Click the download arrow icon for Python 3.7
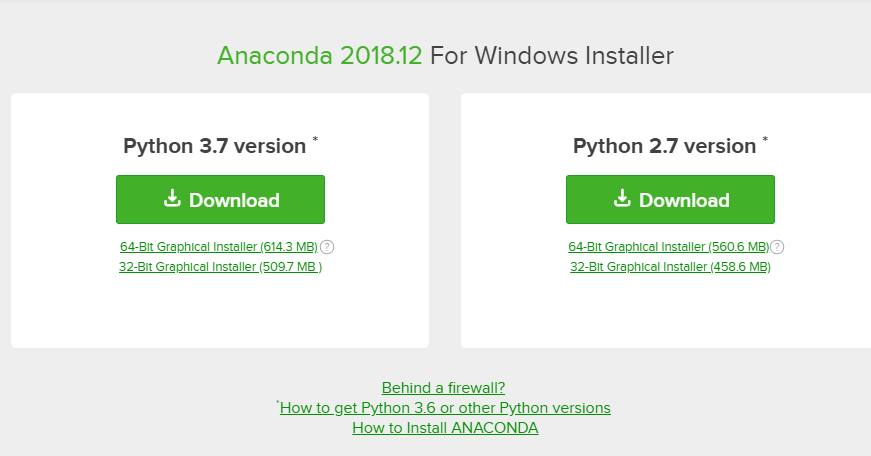871x456 pixels. point(172,198)
